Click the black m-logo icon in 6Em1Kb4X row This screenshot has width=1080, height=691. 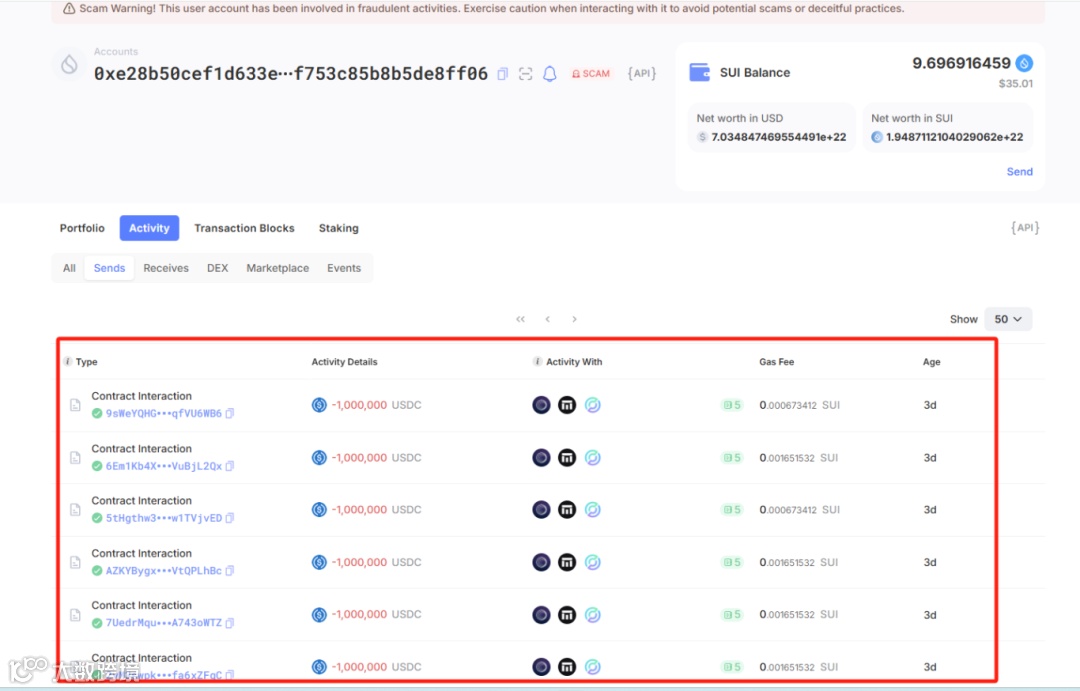click(567, 457)
